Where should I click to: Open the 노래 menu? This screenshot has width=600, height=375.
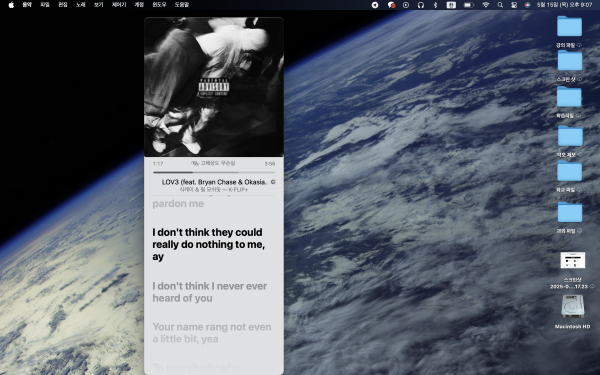80,5
